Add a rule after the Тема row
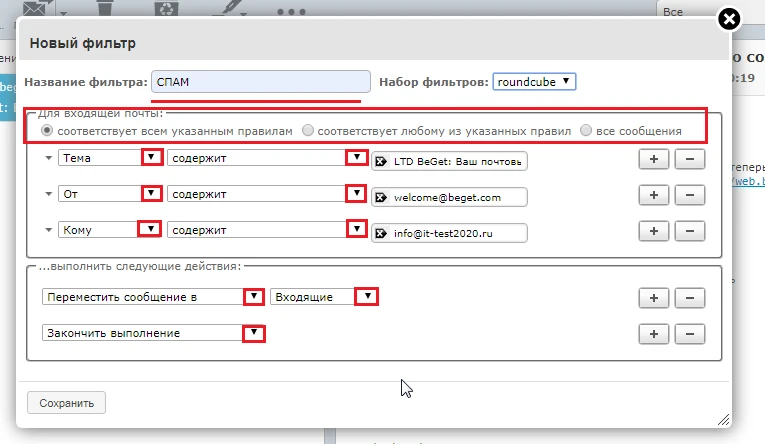This screenshot has height=444, width=765. (x=654, y=159)
